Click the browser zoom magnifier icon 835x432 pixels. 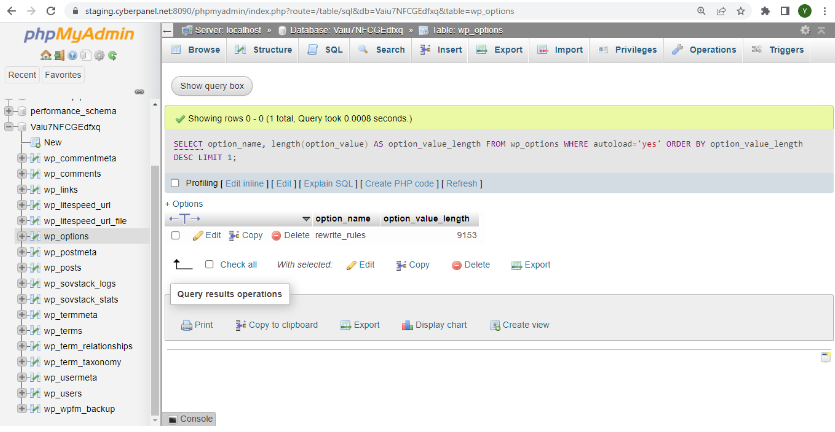(701, 11)
